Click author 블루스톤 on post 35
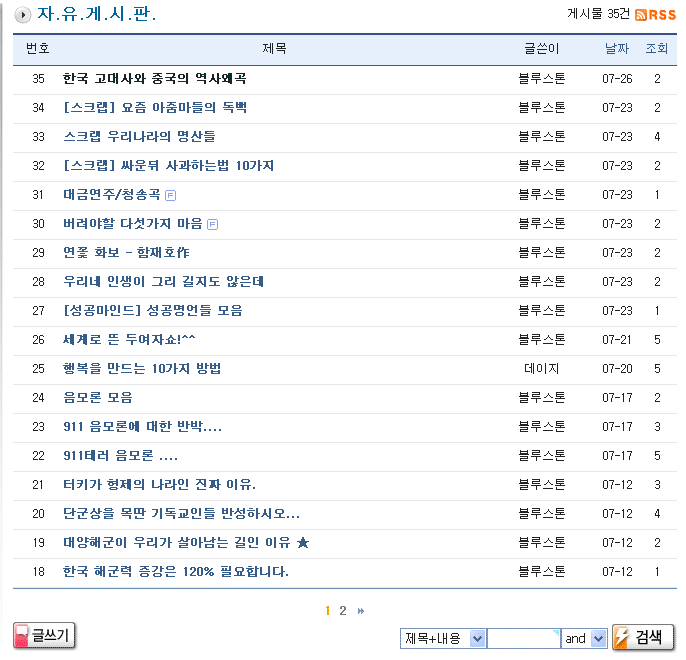Screen dimensions: 686x660 (x=542, y=79)
